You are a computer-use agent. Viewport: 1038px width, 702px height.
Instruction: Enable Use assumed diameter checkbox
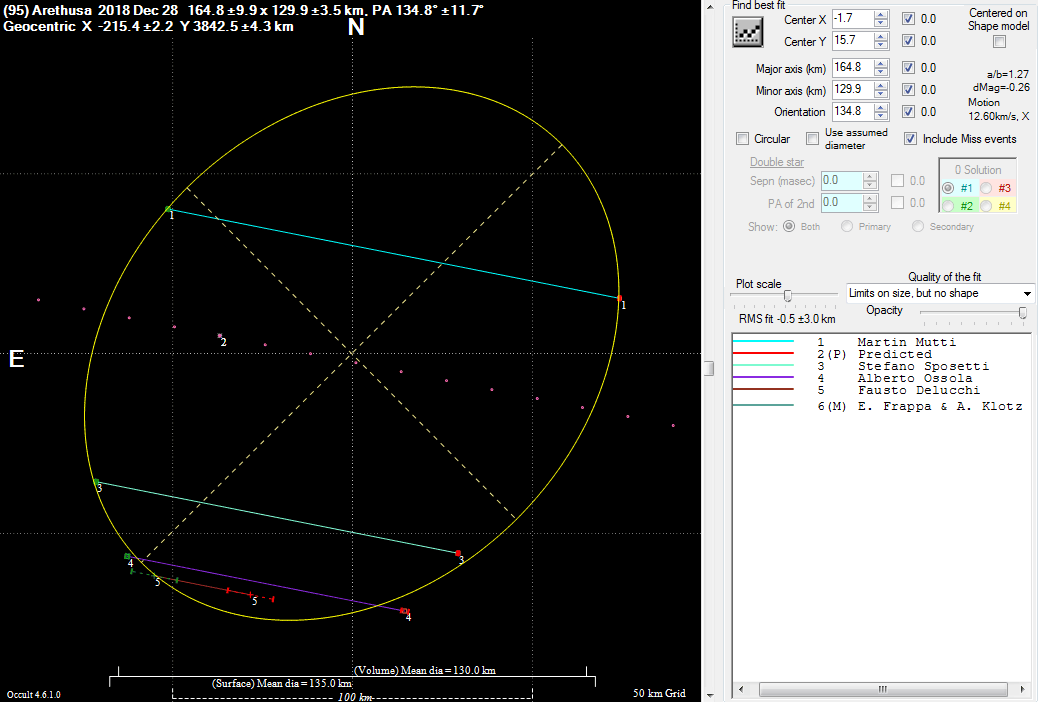pos(812,138)
